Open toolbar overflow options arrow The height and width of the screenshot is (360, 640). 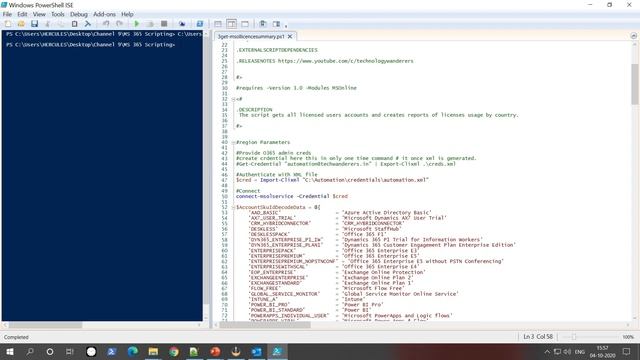[286, 26]
